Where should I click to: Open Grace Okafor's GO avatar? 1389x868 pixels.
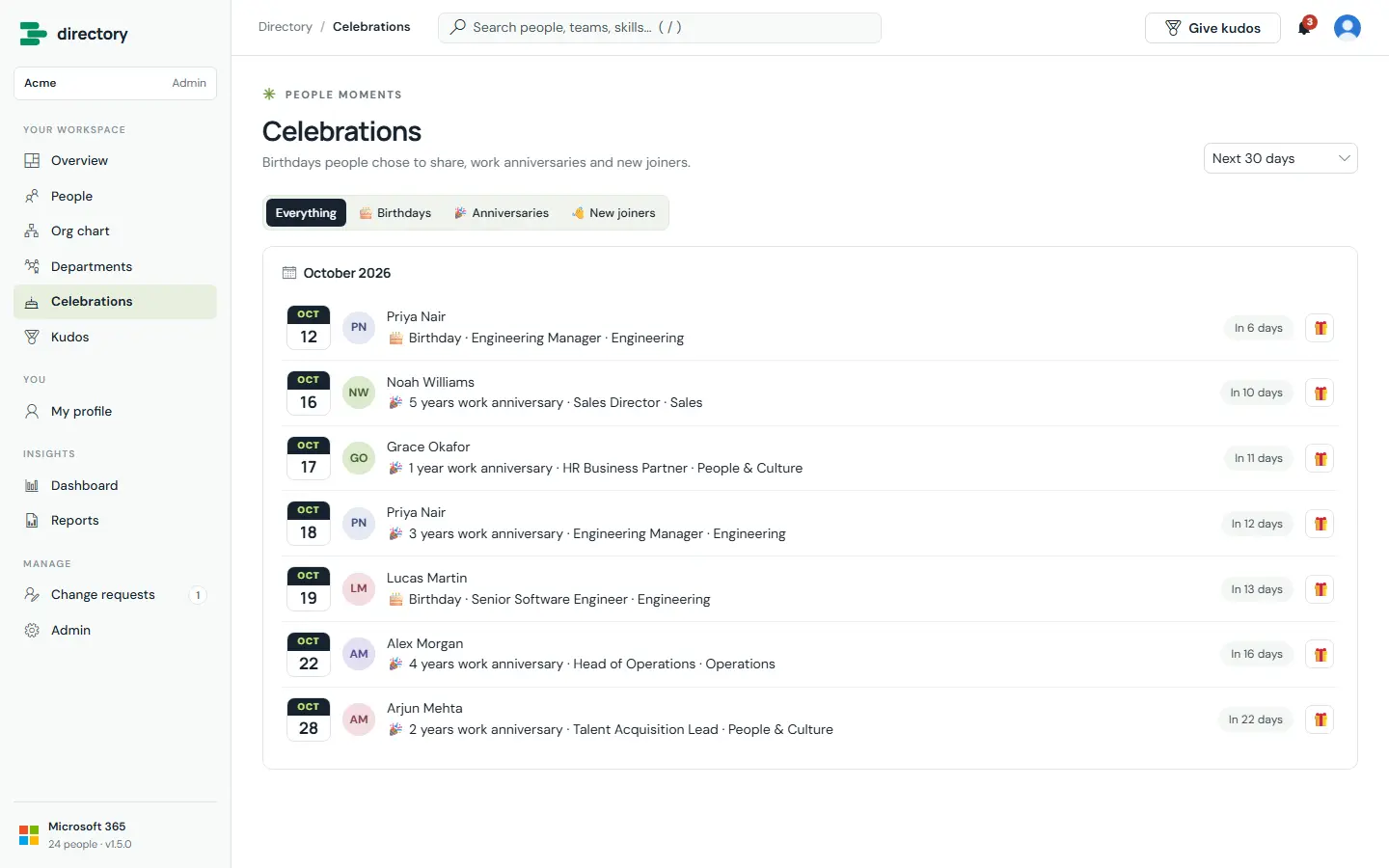tap(359, 458)
